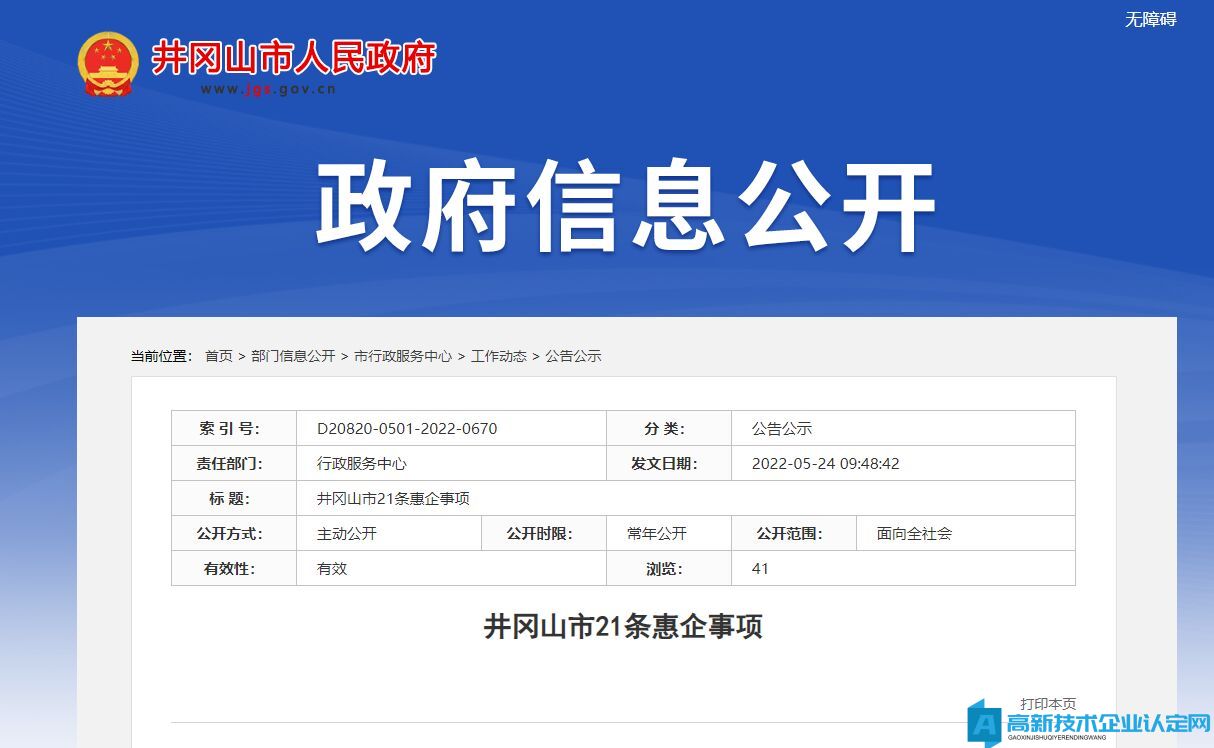
Task: Click the large article heading 井冈山市21条惠企事项
Action: (623, 627)
